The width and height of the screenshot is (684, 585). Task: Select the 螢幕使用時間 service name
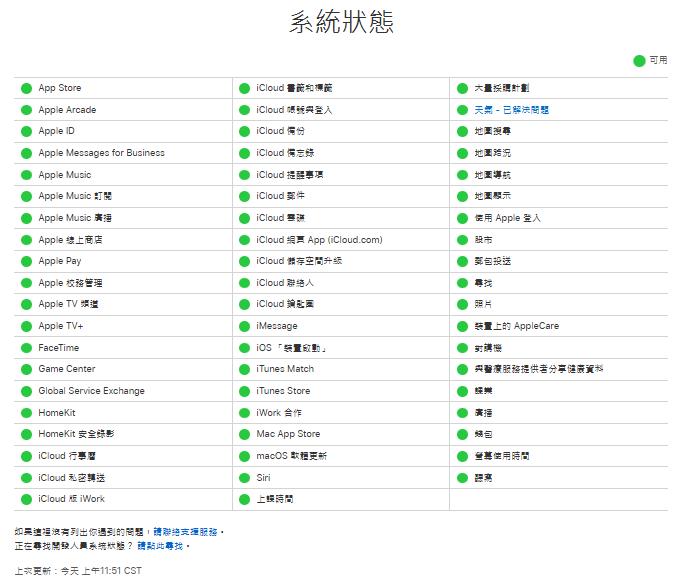[502, 456]
